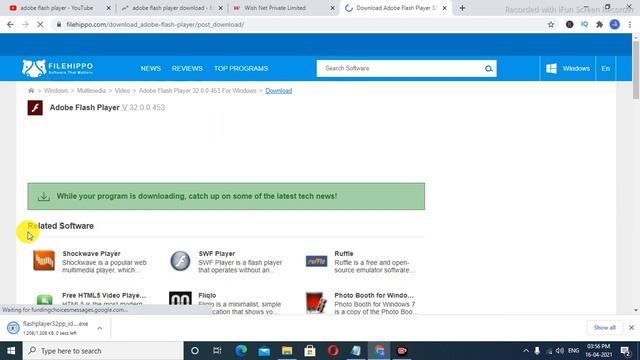Open Task View from taskbar
This screenshot has width=640, height=360.
[x=217, y=351]
